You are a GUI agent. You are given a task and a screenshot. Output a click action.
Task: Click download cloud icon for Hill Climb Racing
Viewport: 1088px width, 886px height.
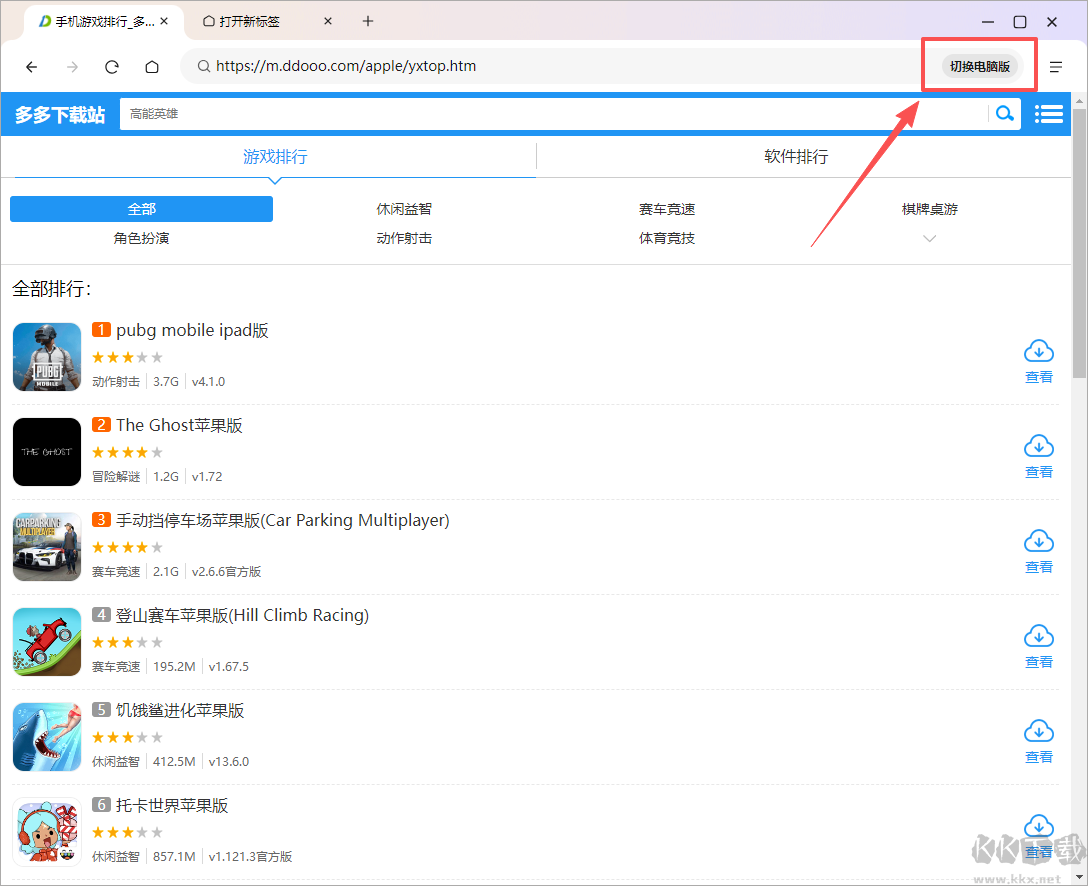tap(1039, 636)
